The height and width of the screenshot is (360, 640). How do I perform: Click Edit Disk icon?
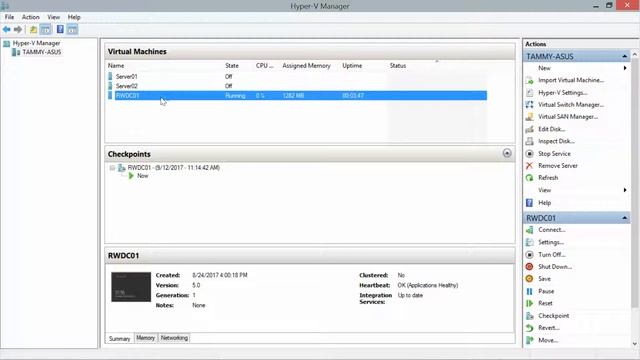[529, 129]
